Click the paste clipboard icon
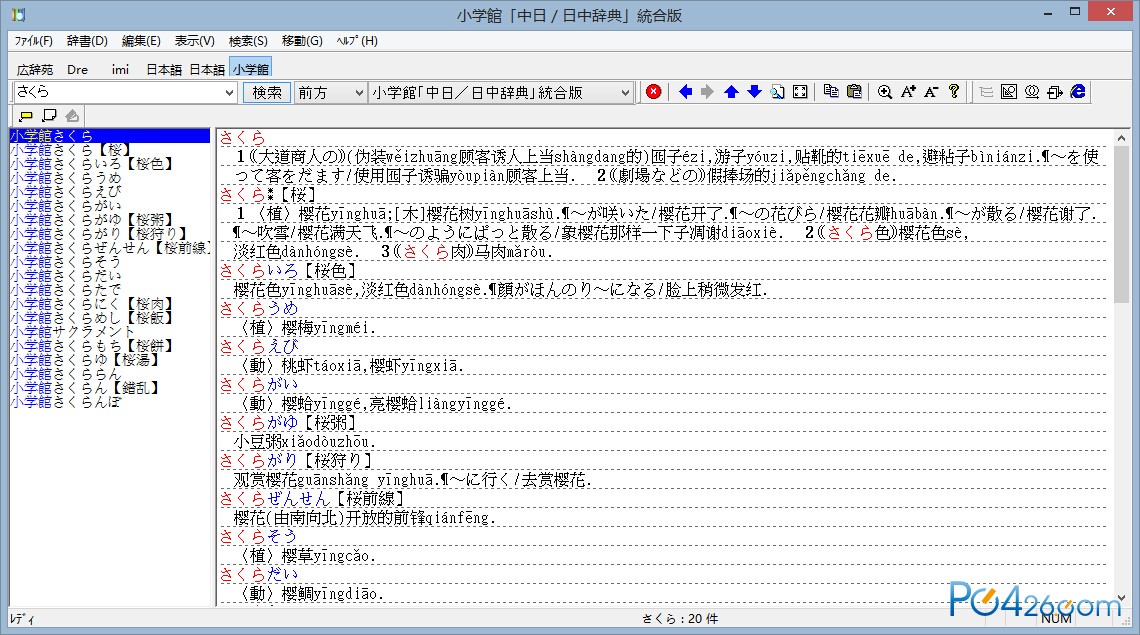The width and height of the screenshot is (1140, 635). click(854, 92)
